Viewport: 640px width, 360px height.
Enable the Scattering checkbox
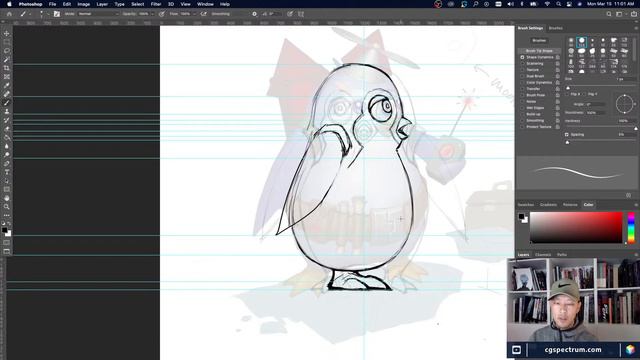click(522, 64)
